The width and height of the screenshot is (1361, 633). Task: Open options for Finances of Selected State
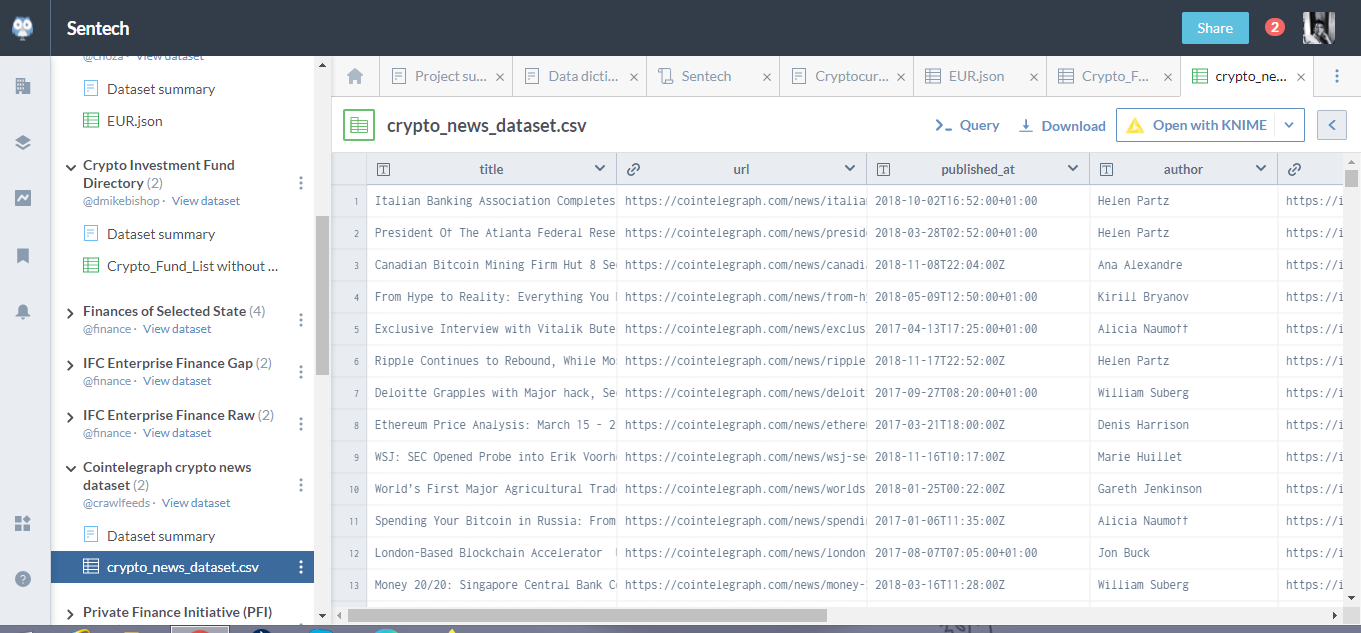pyautogui.click(x=301, y=320)
